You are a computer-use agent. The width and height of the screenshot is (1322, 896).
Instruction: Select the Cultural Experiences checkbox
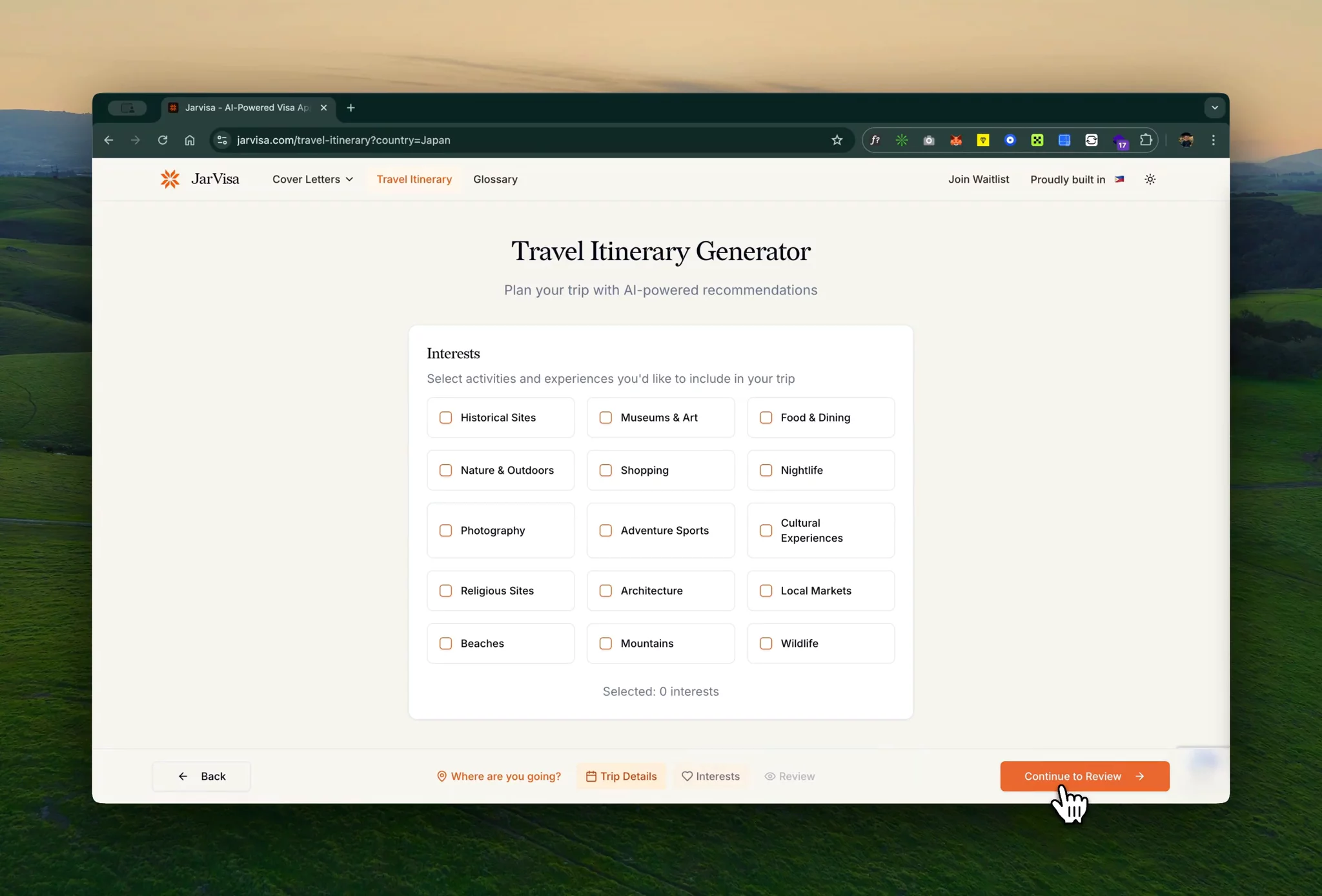766,531
